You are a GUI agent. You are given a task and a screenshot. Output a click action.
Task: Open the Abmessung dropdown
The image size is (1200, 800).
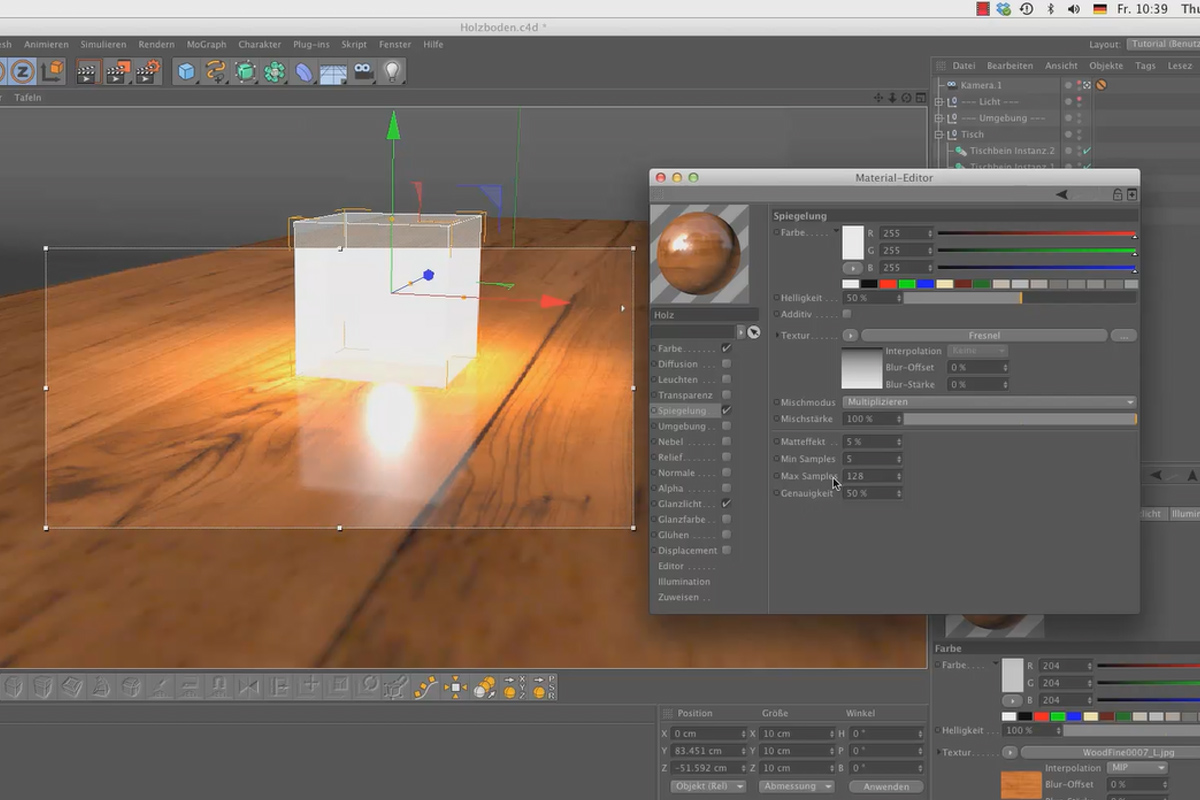pyautogui.click(x=796, y=786)
